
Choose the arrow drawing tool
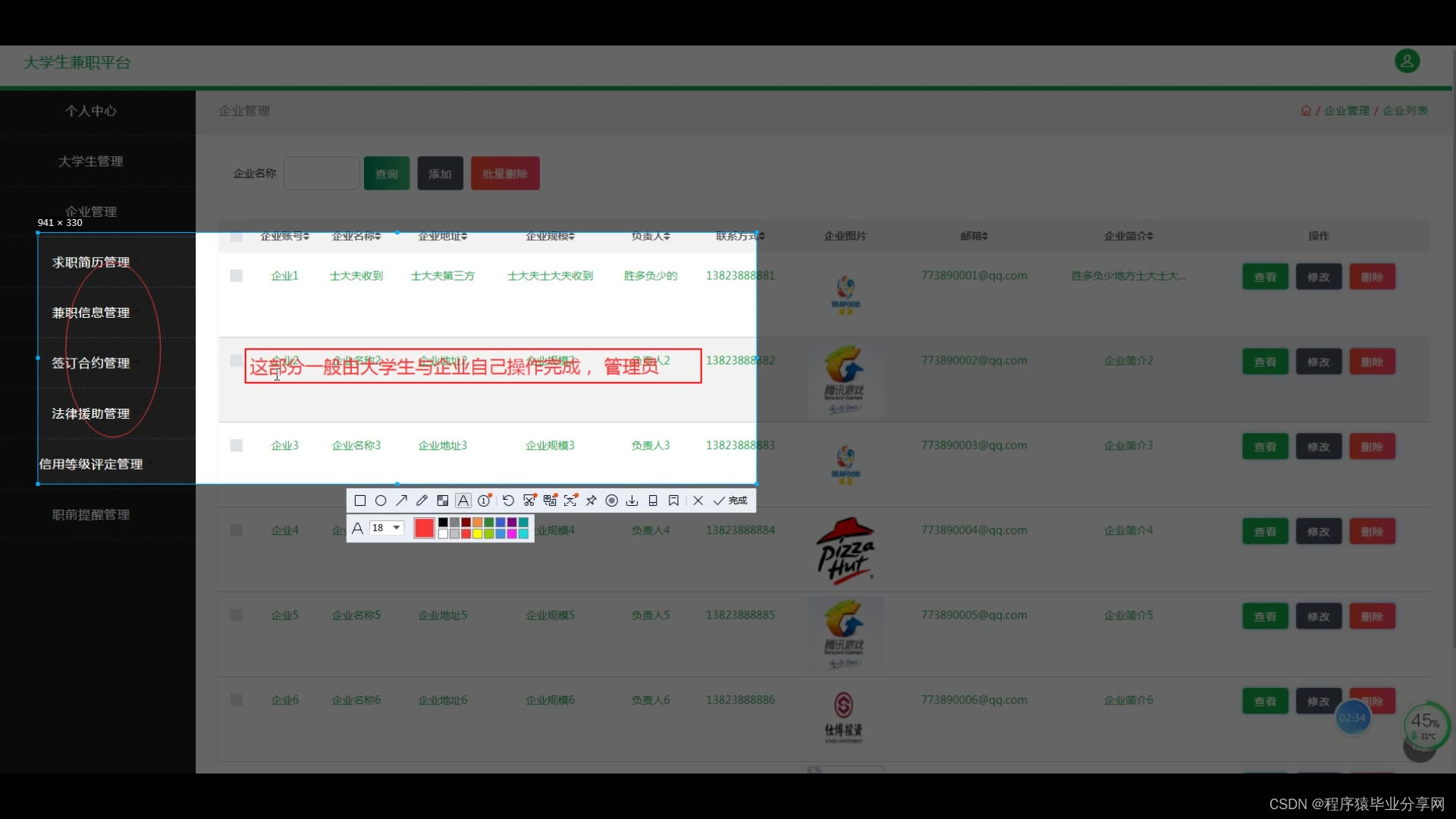coord(401,500)
